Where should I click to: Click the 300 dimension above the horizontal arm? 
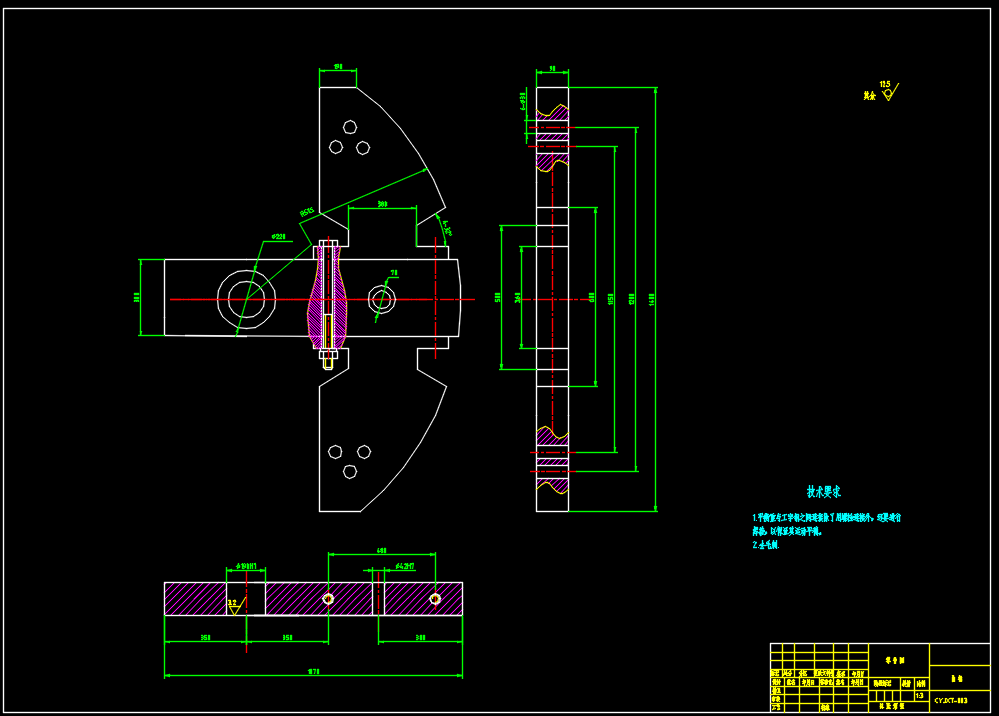pyautogui.click(x=382, y=204)
